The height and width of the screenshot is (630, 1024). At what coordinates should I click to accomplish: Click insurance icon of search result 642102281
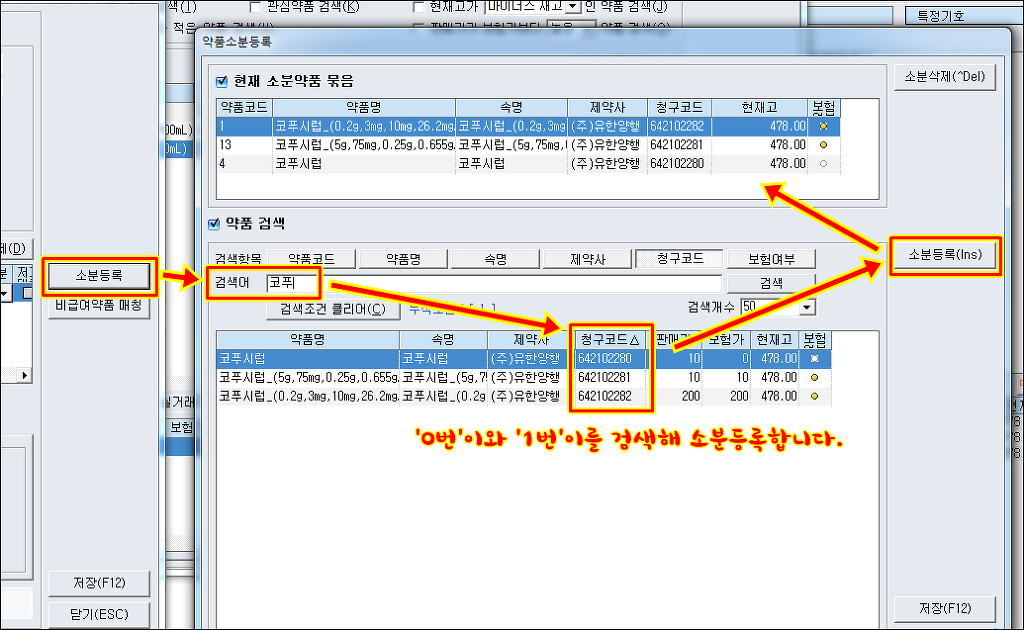(x=815, y=378)
